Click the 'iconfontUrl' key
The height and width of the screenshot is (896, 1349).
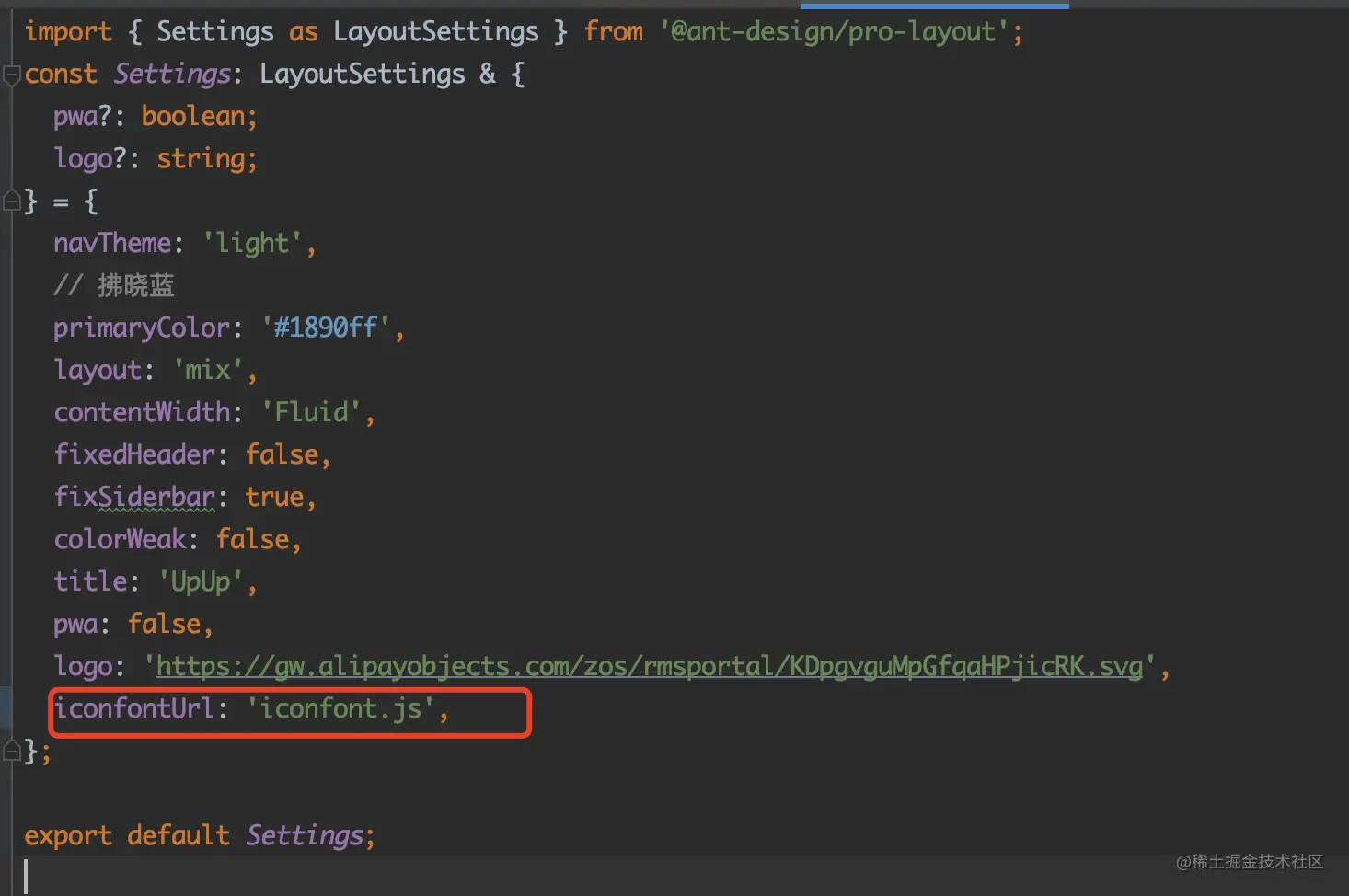[134, 708]
